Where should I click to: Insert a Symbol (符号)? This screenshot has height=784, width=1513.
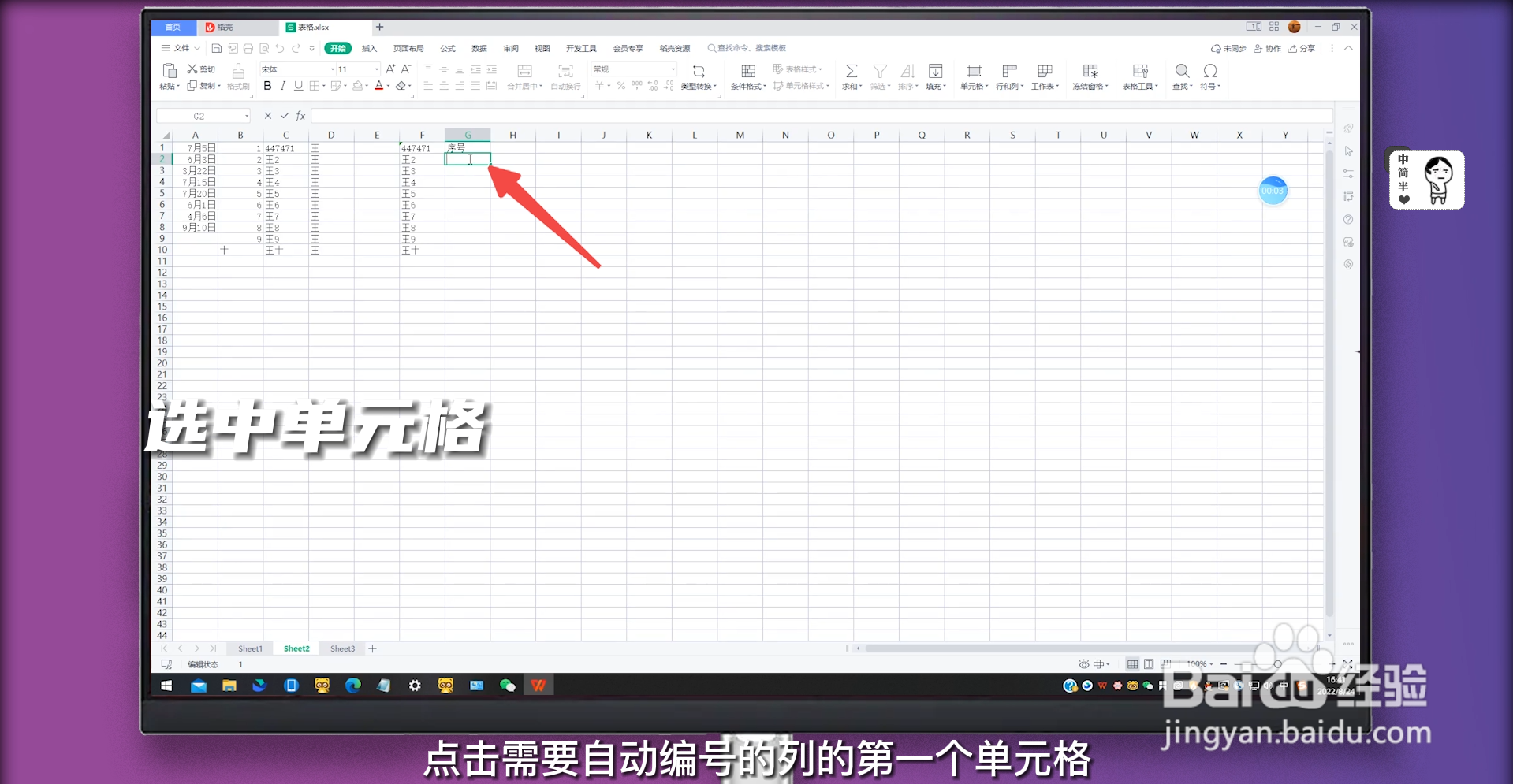coord(1210,76)
